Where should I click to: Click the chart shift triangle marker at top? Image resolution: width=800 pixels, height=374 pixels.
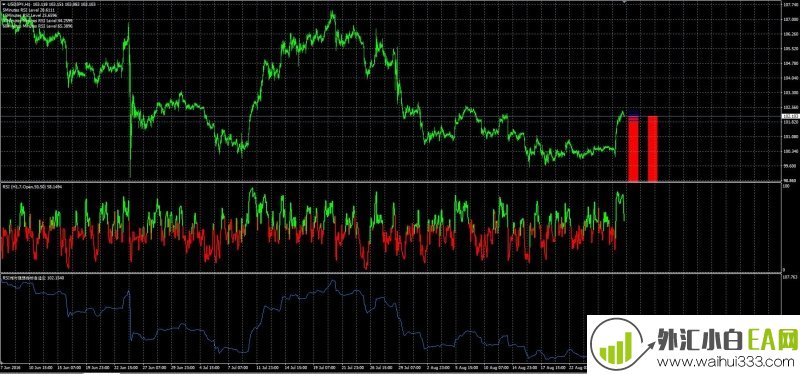(x=624, y=2)
